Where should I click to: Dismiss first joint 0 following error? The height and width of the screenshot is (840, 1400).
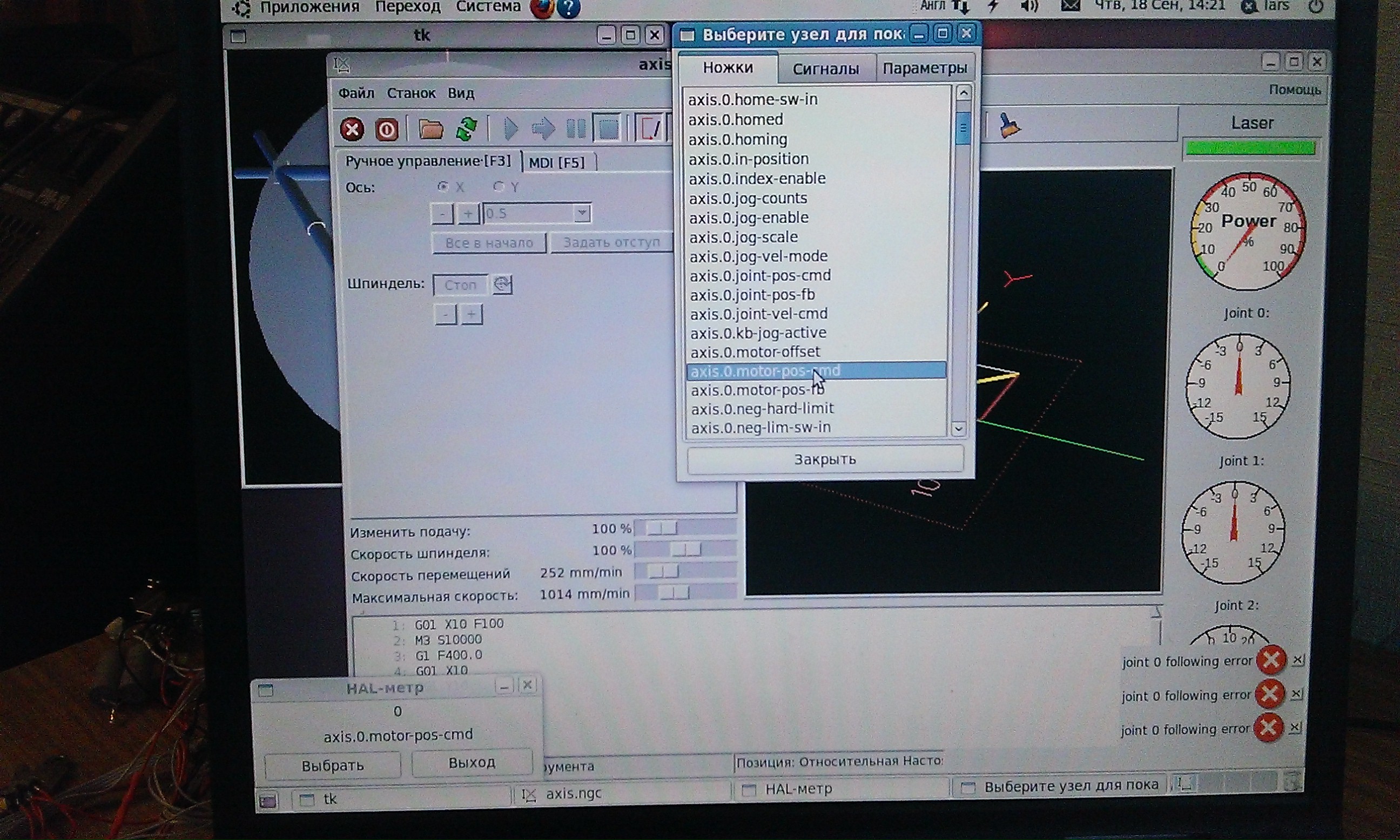click(1297, 660)
